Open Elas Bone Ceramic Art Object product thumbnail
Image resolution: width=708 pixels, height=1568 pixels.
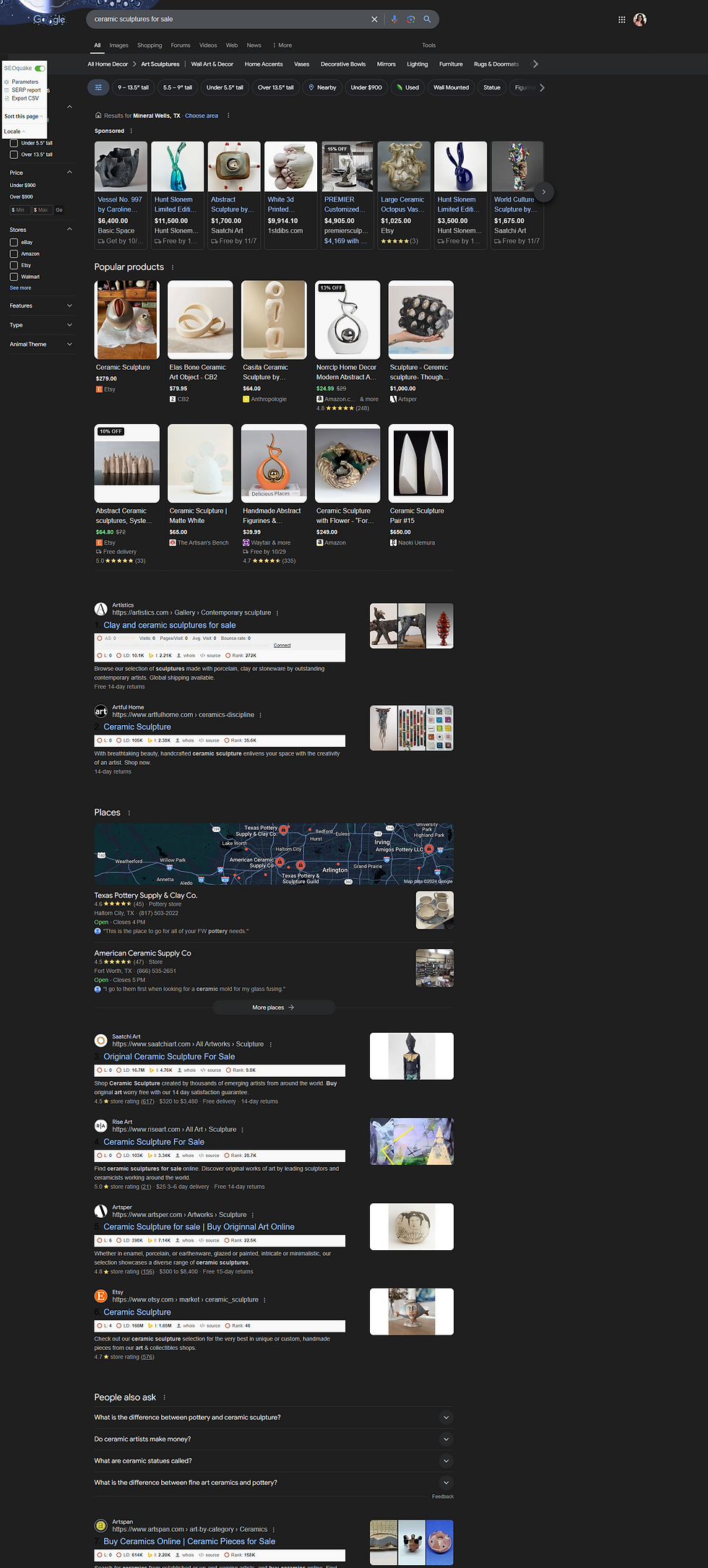pyautogui.click(x=200, y=320)
